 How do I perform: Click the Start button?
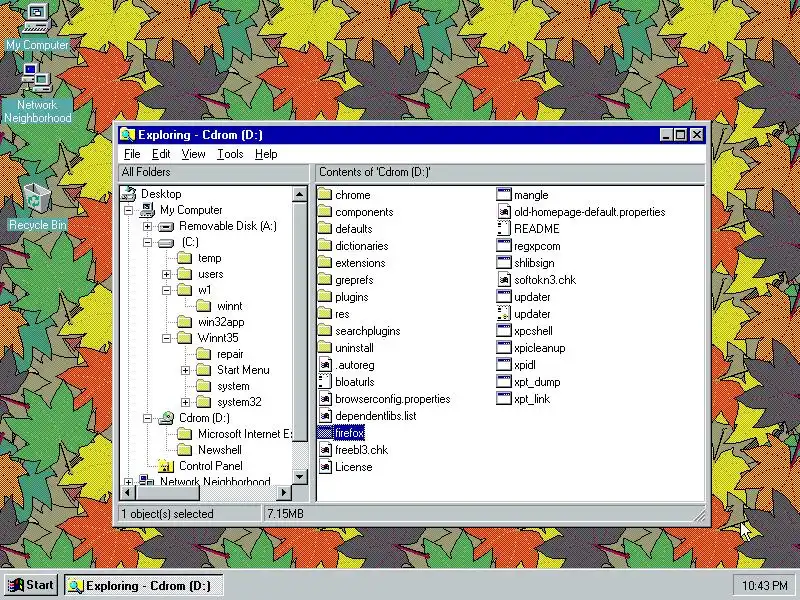31,585
